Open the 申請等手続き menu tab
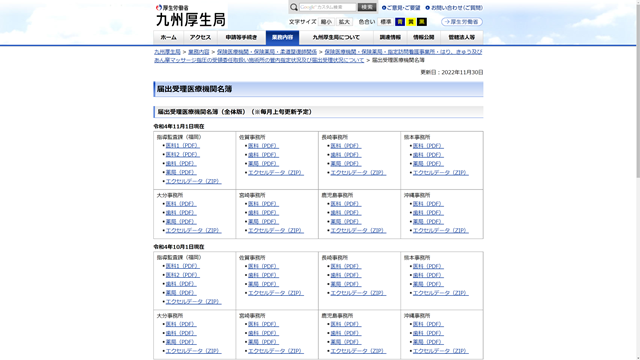Image resolution: width=640 pixels, height=360 pixels. [x=242, y=38]
